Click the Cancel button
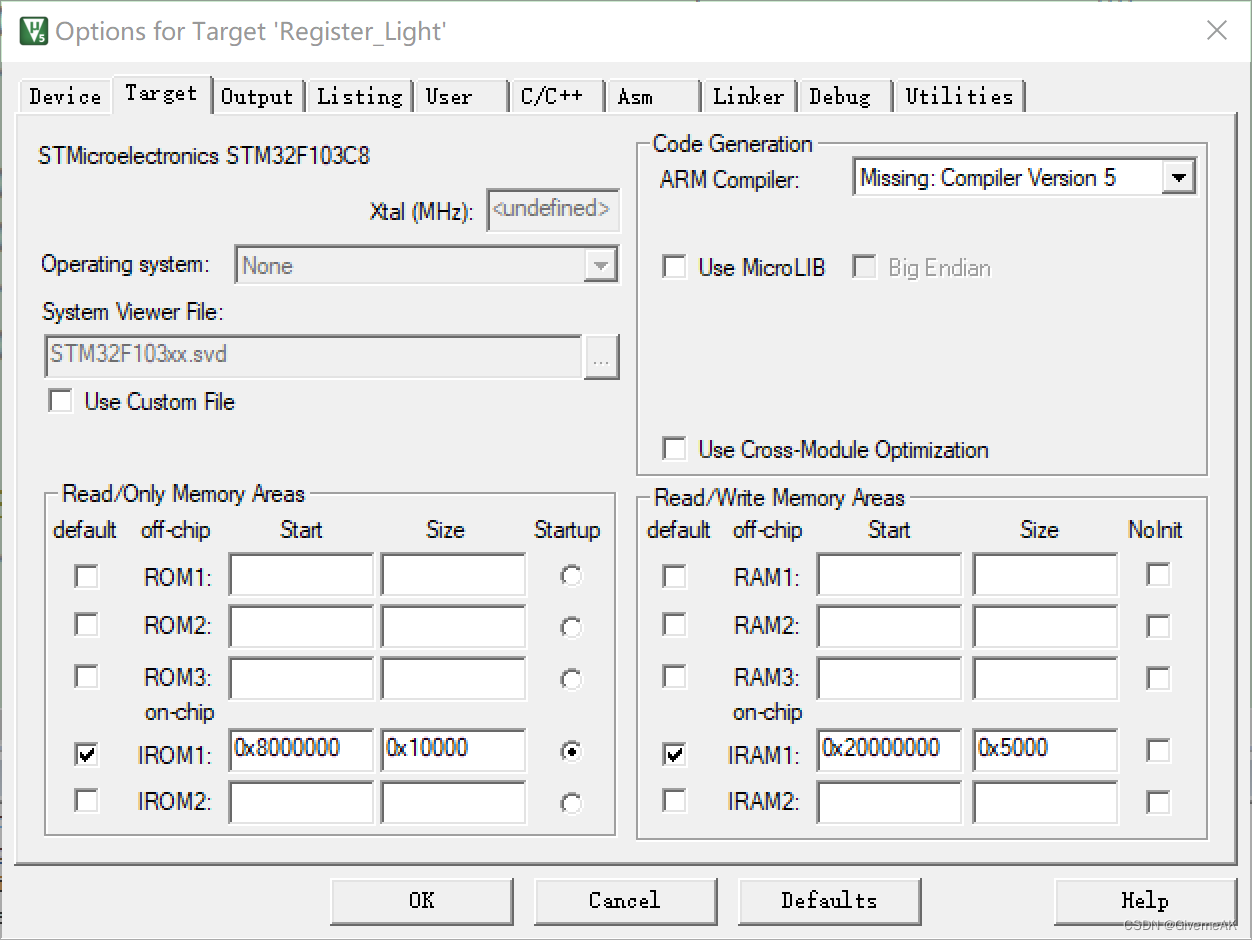The image size is (1252, 940). coord(625,900)
